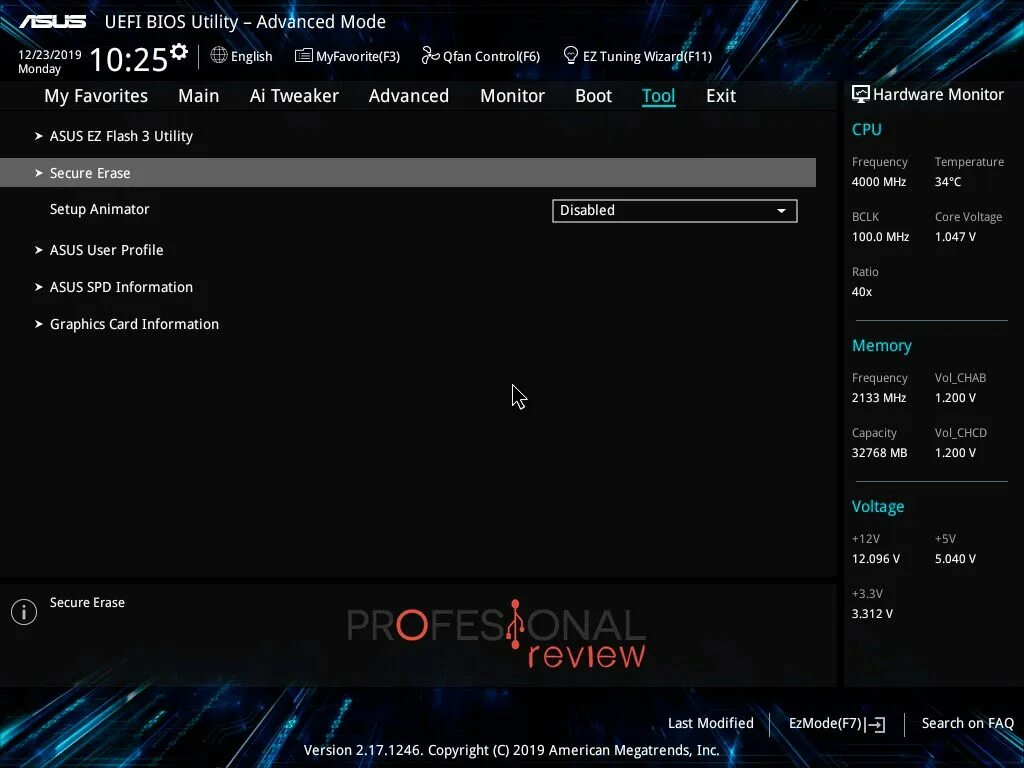
Task: Click the 3.312 V value
Action: (x=872, y=614)
